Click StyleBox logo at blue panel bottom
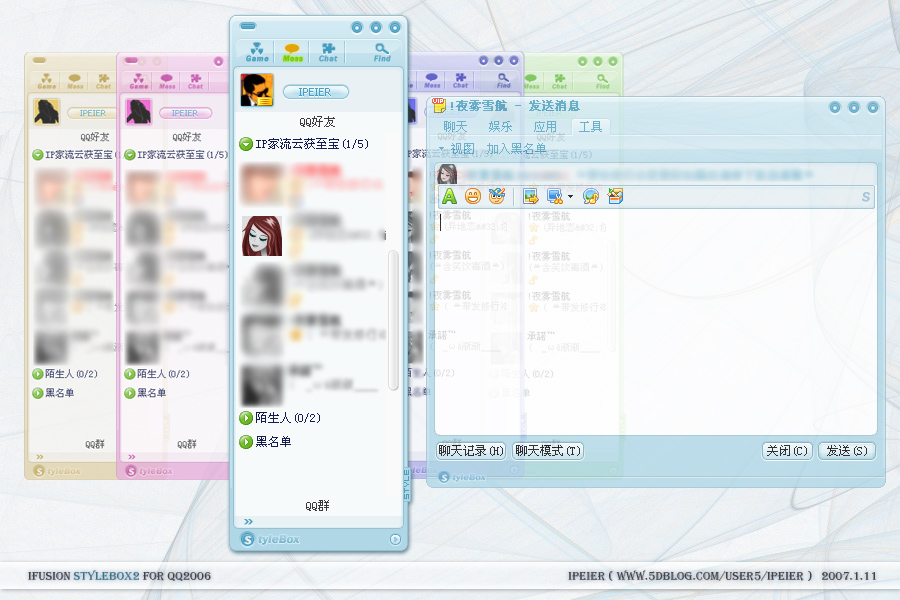The image size is (900, 600). pos(270,540)
